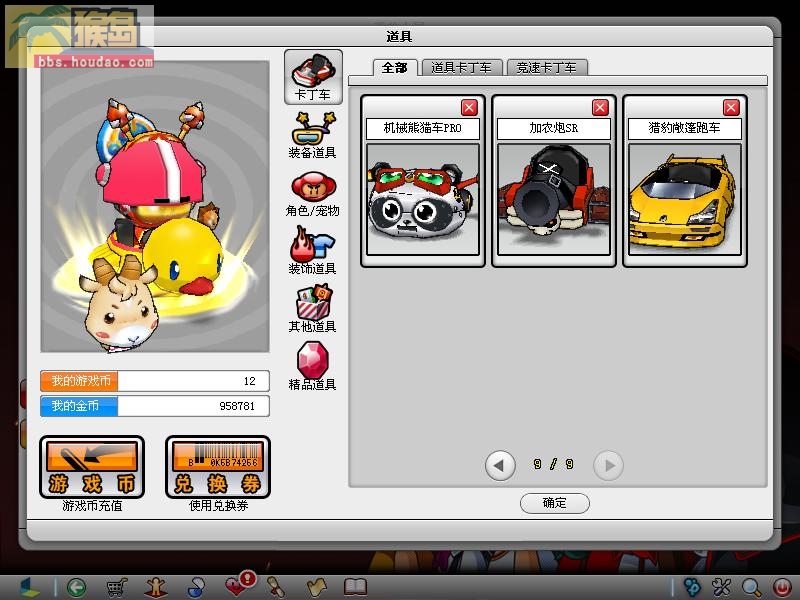The image size is (800, 600).
Task: Click the 使用兑换券 caption
Action: pyautogui.click(x=218, y=506)
